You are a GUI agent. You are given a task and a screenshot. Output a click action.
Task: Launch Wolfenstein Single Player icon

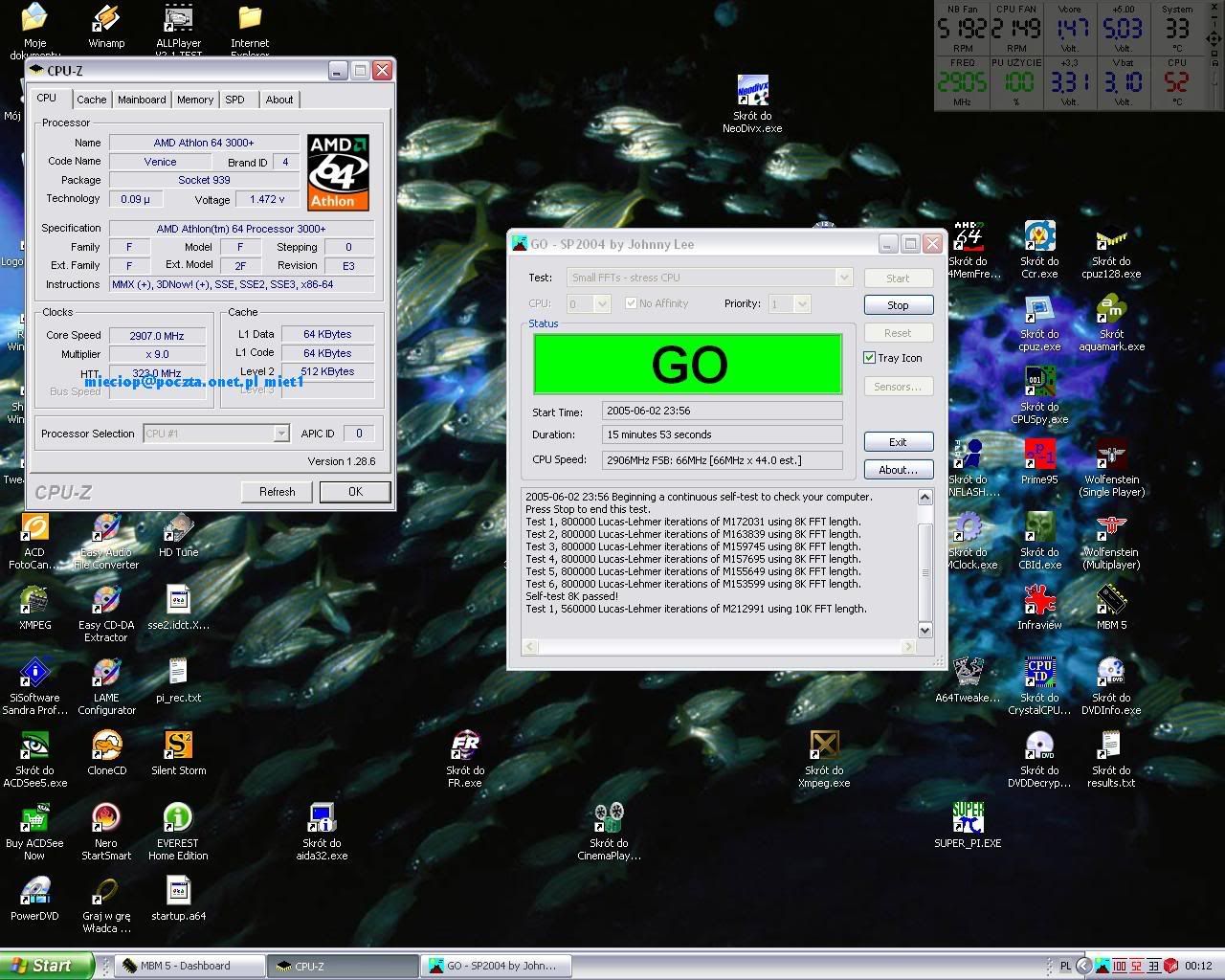(x=1111, y=467)
